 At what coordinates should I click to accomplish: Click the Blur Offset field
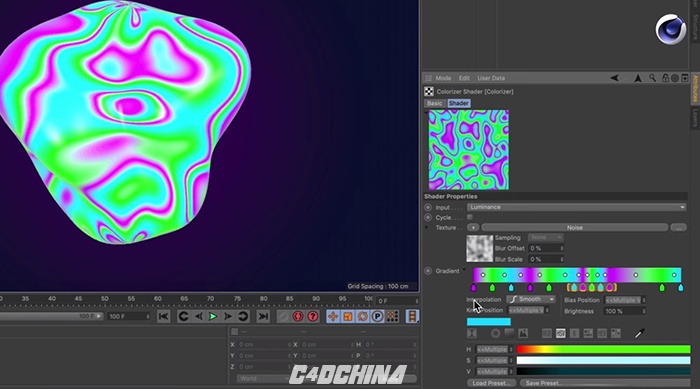point(546,248)
